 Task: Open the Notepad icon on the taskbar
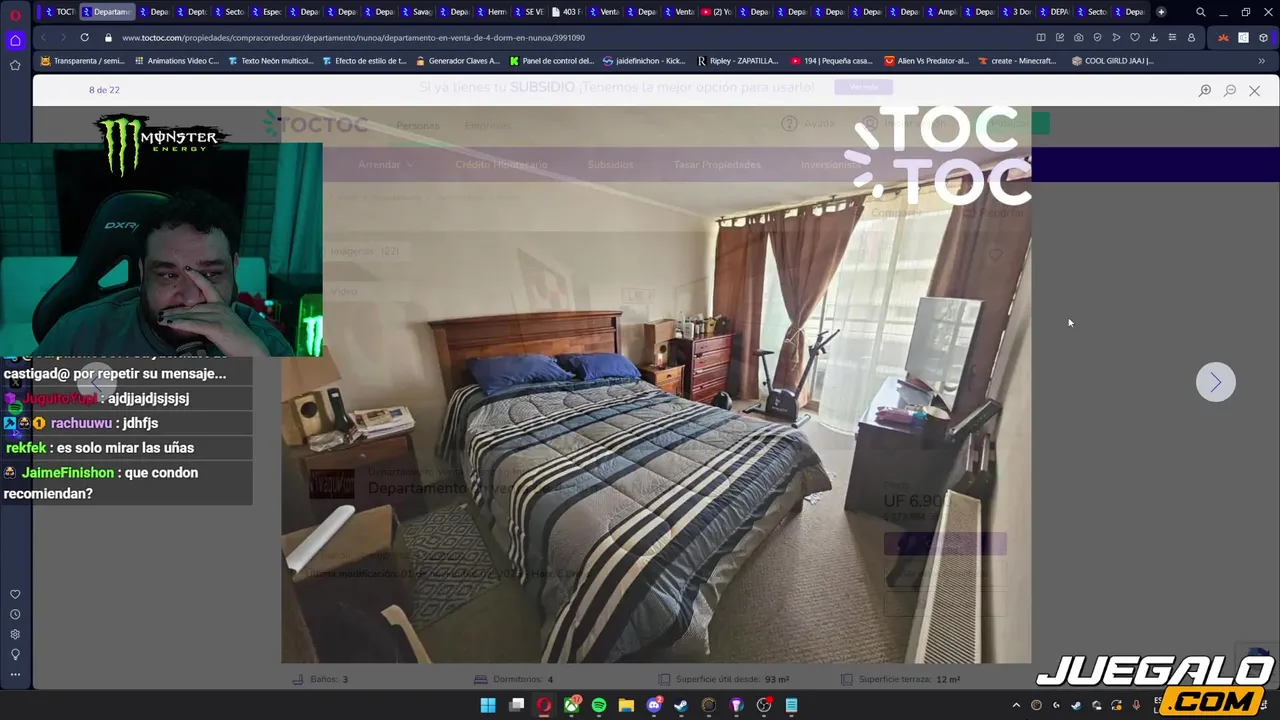(x=791, y=705)
